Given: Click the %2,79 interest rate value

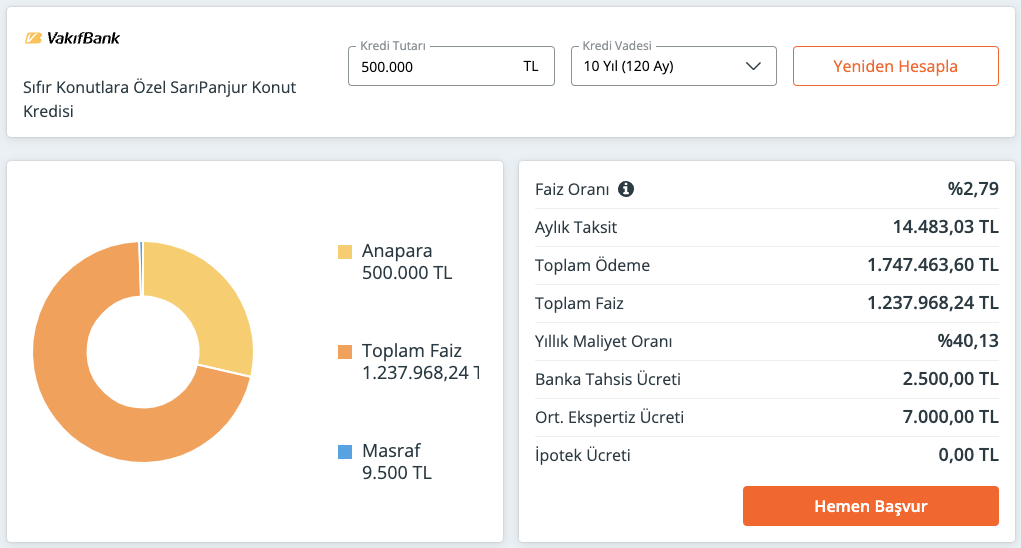Looking at the screenshot, I should coord(973,189).
